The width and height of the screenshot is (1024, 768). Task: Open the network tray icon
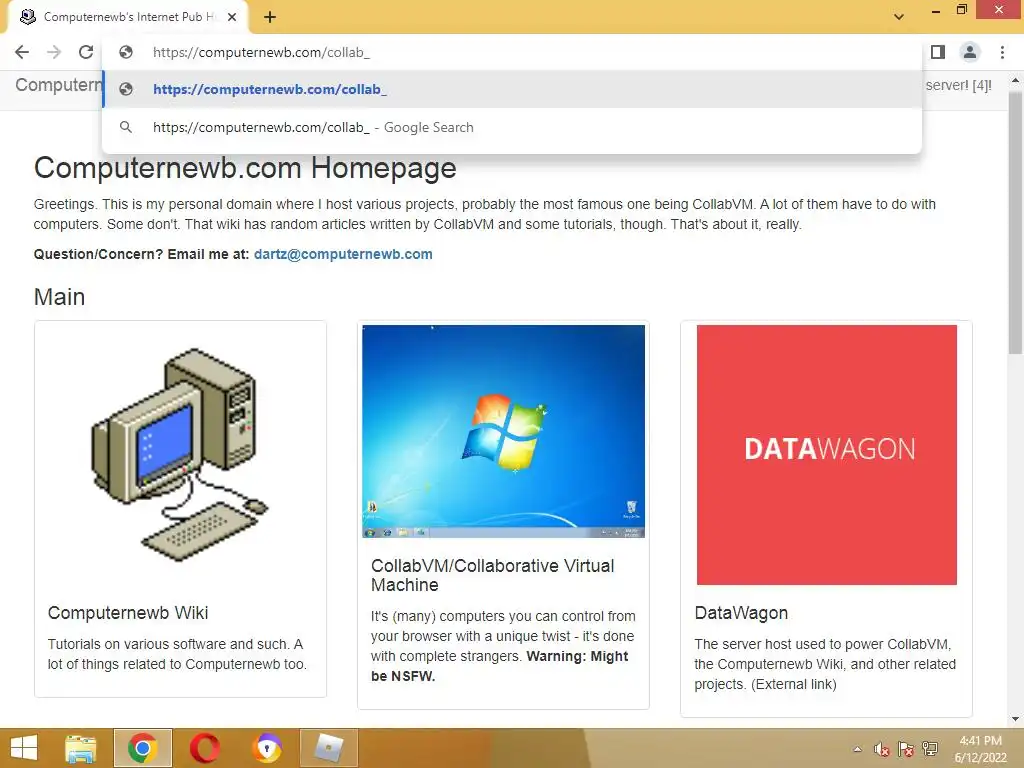pyautogui.click(x=930, y=748)
